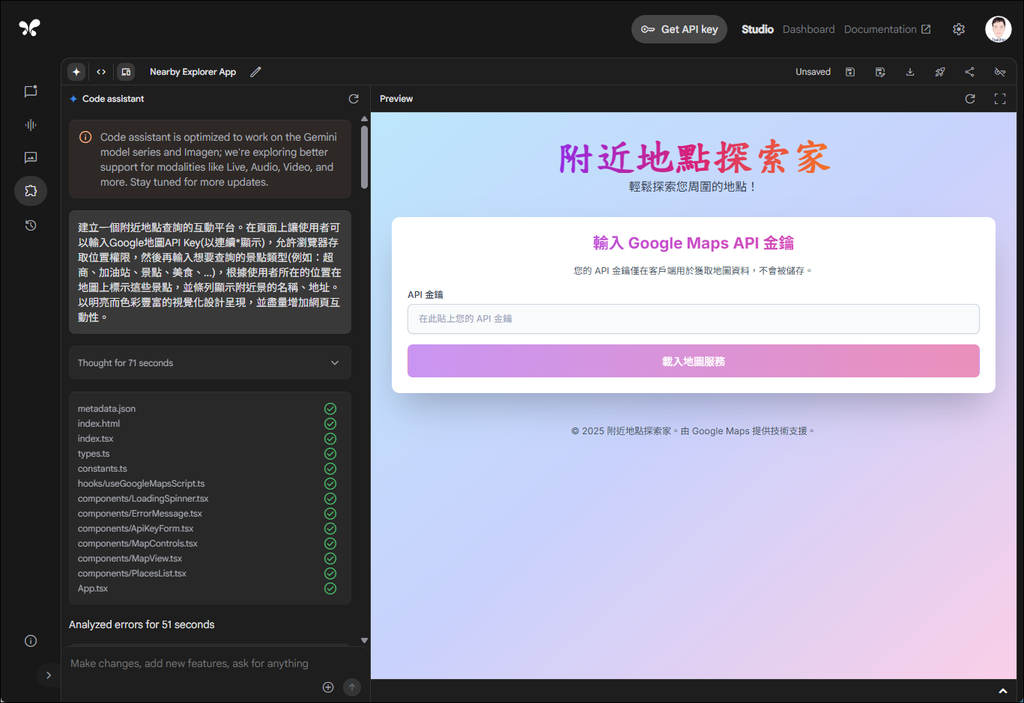This screenshot has height=703, width=1024.
Task: Open the Documentation link
Action: pyautogui.click(x=887, y=29)
